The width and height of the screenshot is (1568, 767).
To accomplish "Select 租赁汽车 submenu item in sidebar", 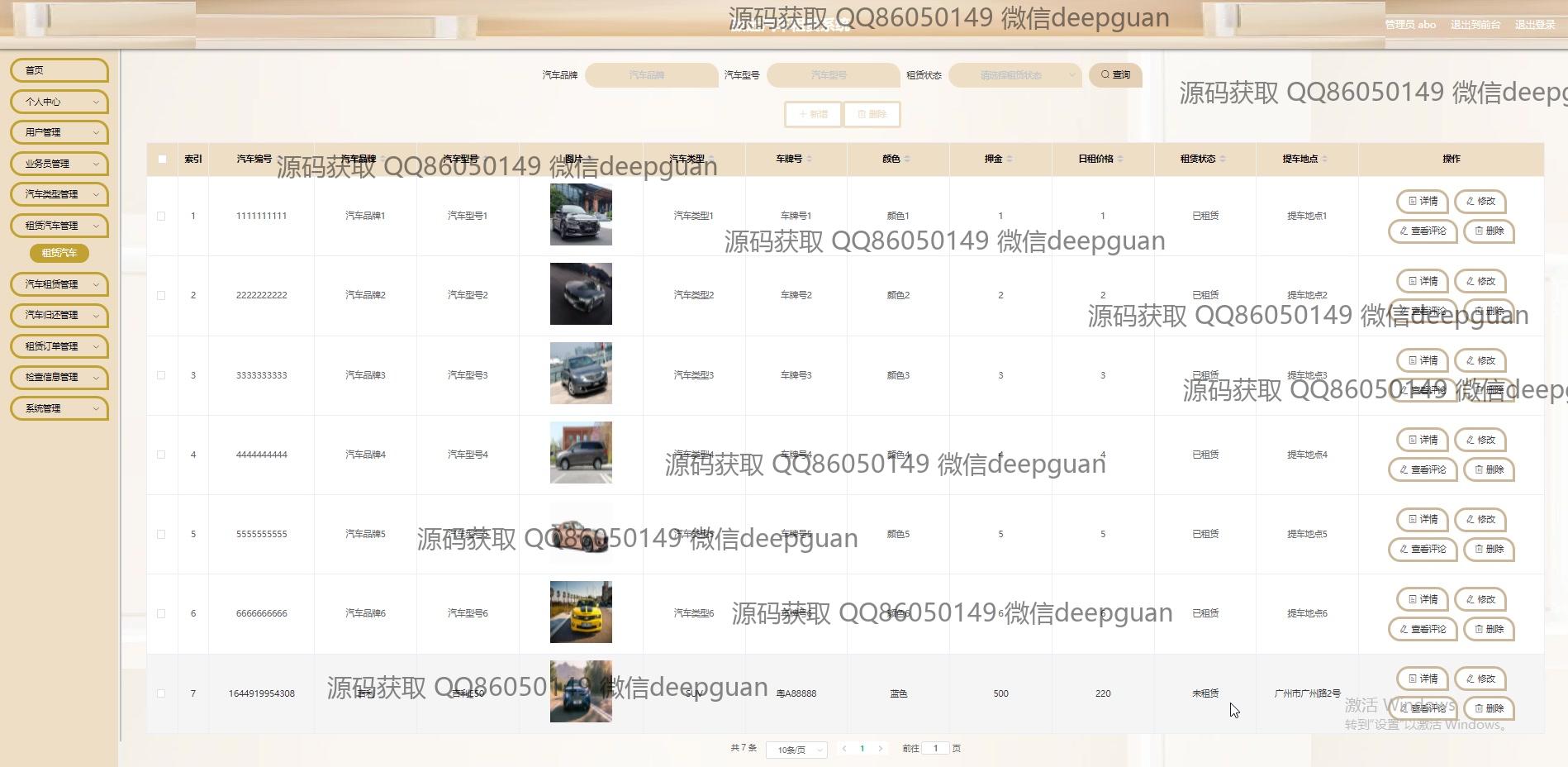I will (x=59, y=253).
